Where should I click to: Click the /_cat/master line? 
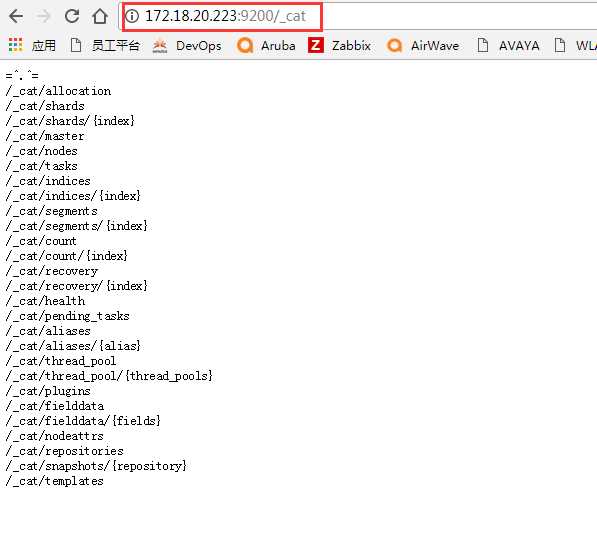[45, 136]
